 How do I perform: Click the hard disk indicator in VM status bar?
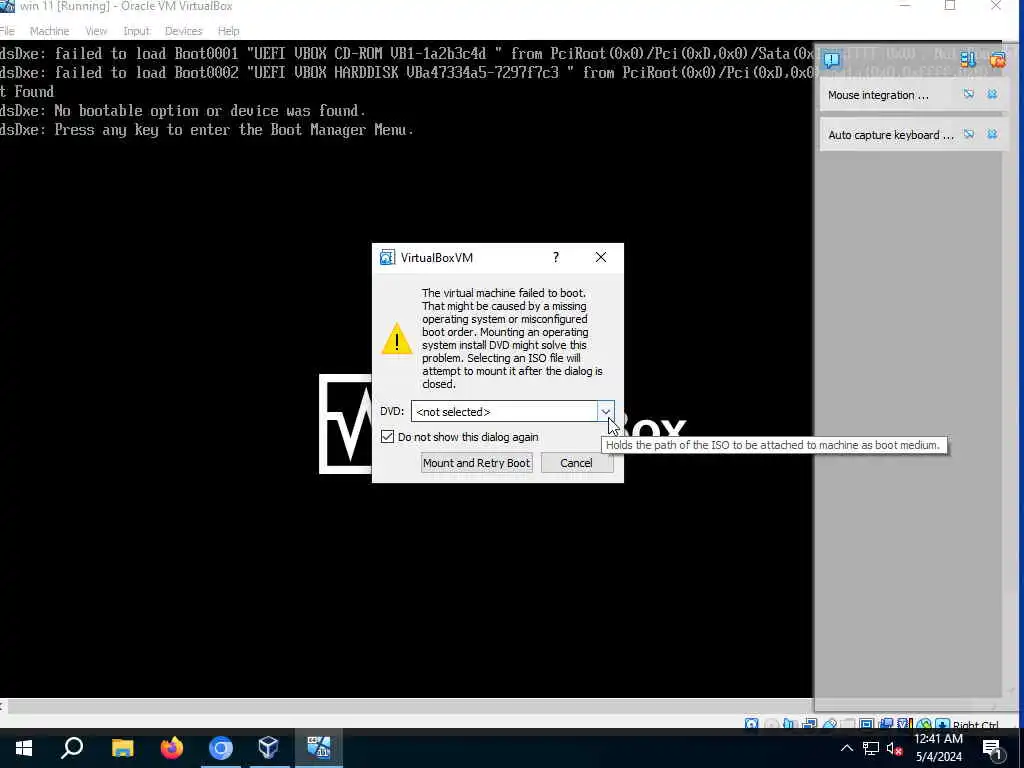click(x=751, y=724)
